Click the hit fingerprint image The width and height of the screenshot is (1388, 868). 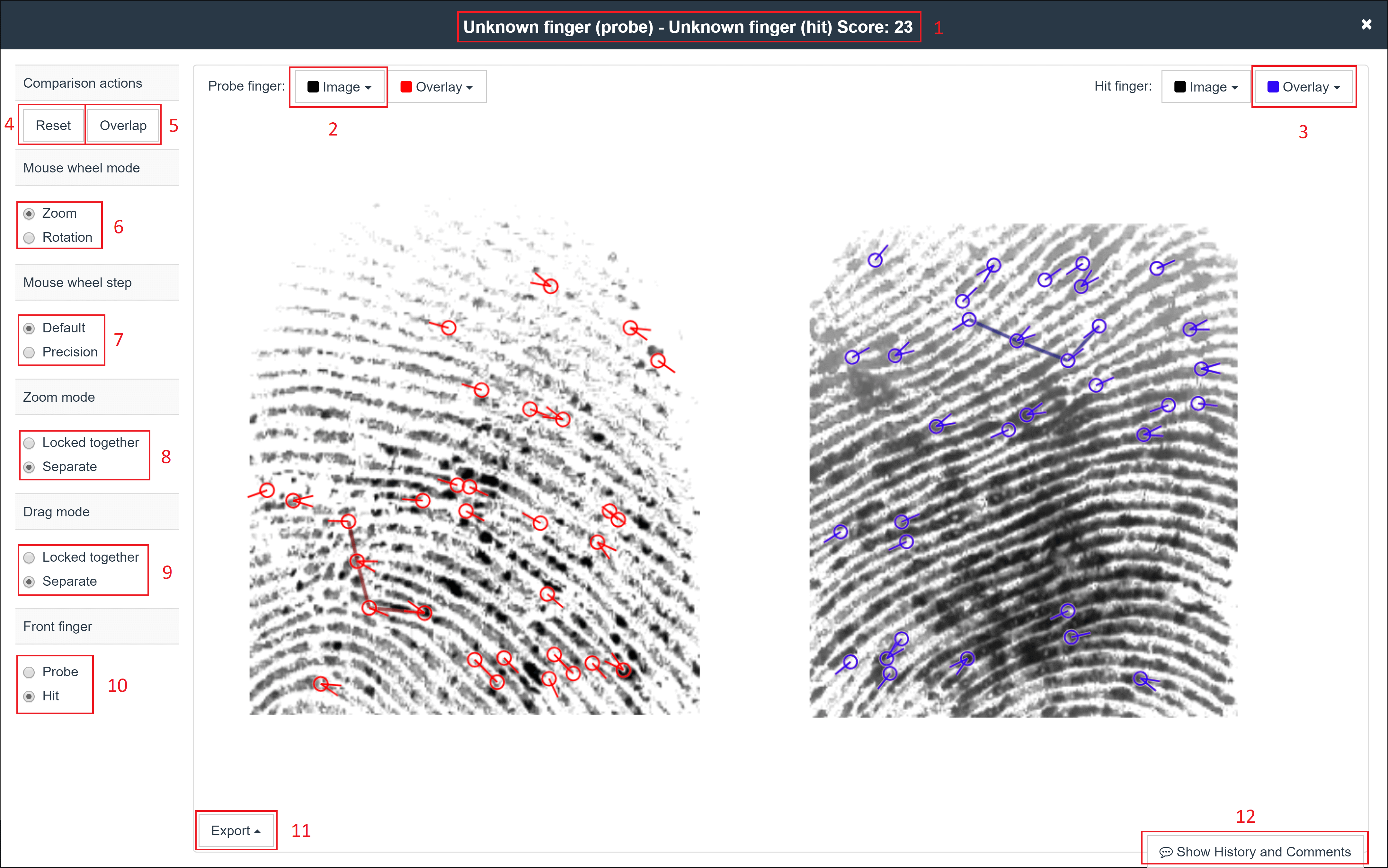point(1023,471)
